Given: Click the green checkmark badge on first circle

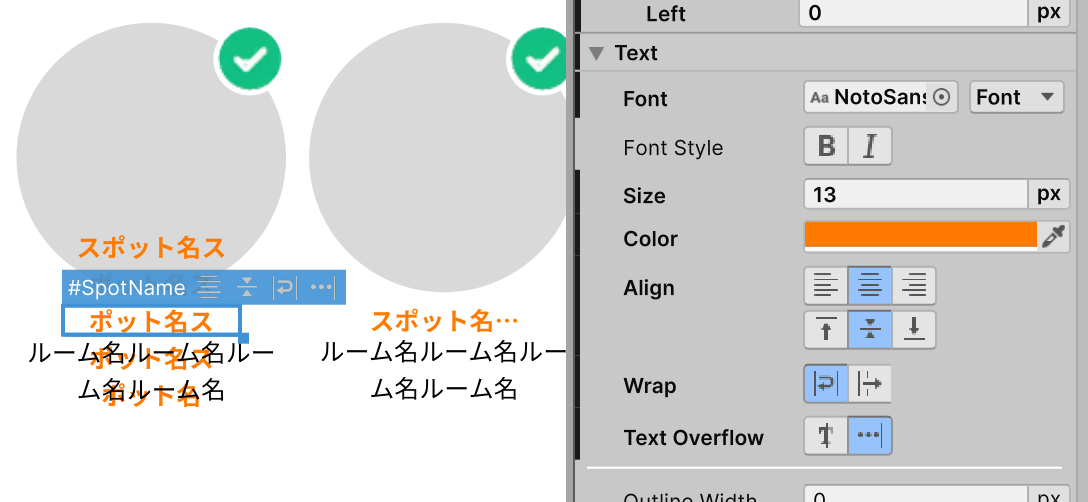Looking at the screenshot, I should (248, 58).
